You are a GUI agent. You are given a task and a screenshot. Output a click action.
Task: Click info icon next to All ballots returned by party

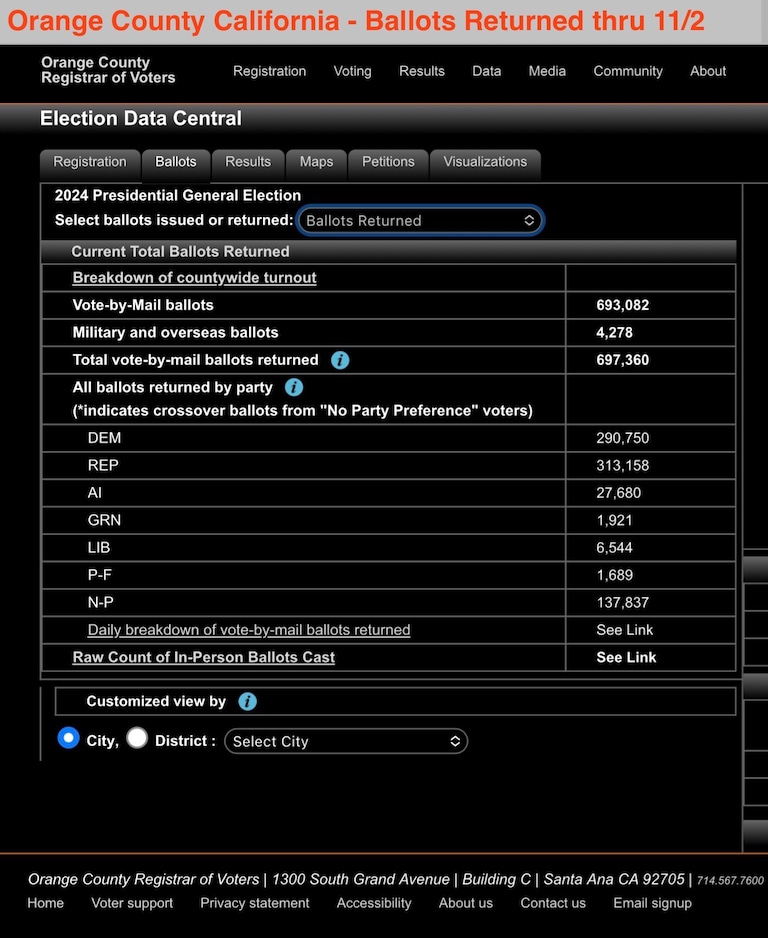294,387
